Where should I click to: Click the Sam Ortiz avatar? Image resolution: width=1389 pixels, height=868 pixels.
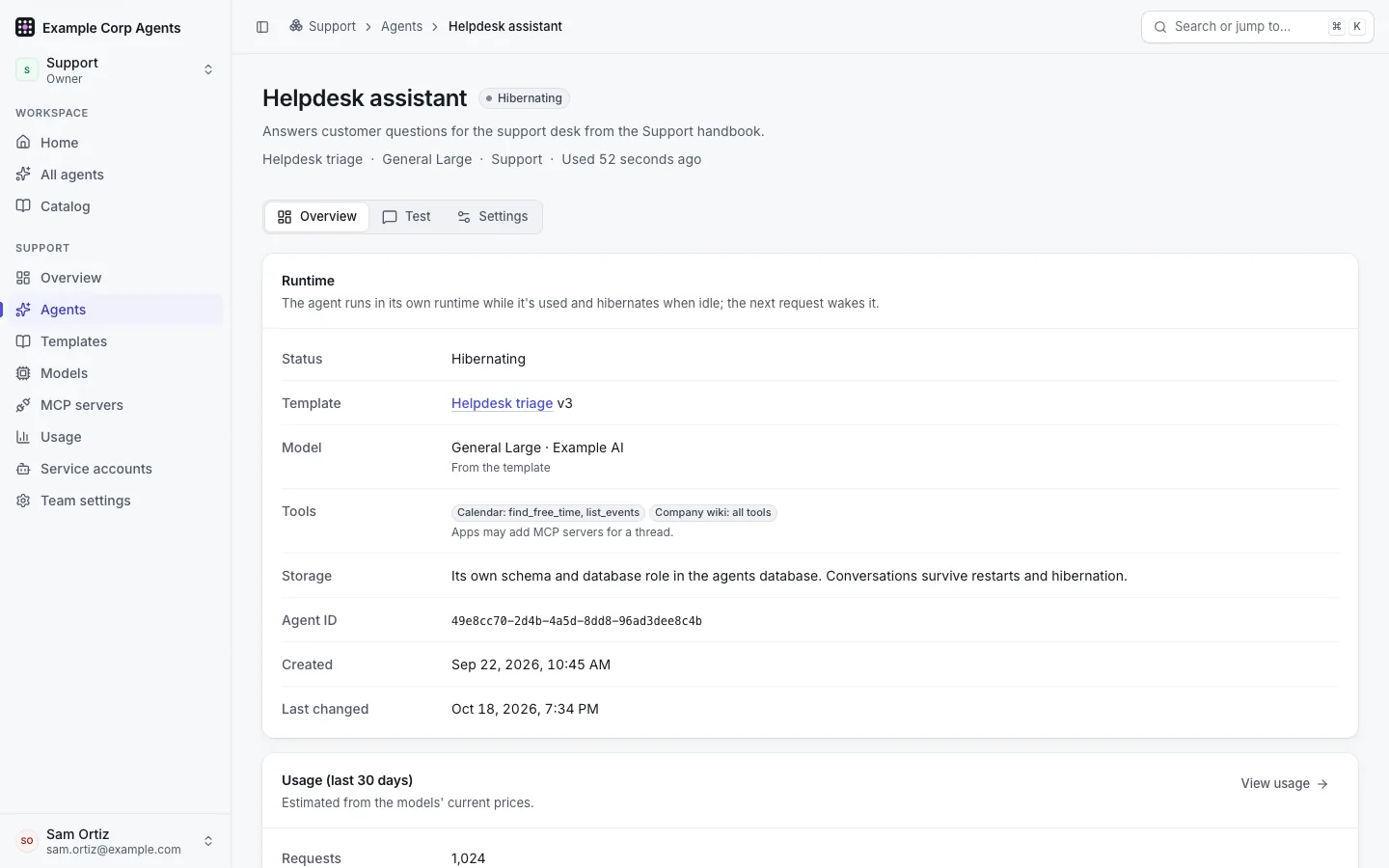27,841
